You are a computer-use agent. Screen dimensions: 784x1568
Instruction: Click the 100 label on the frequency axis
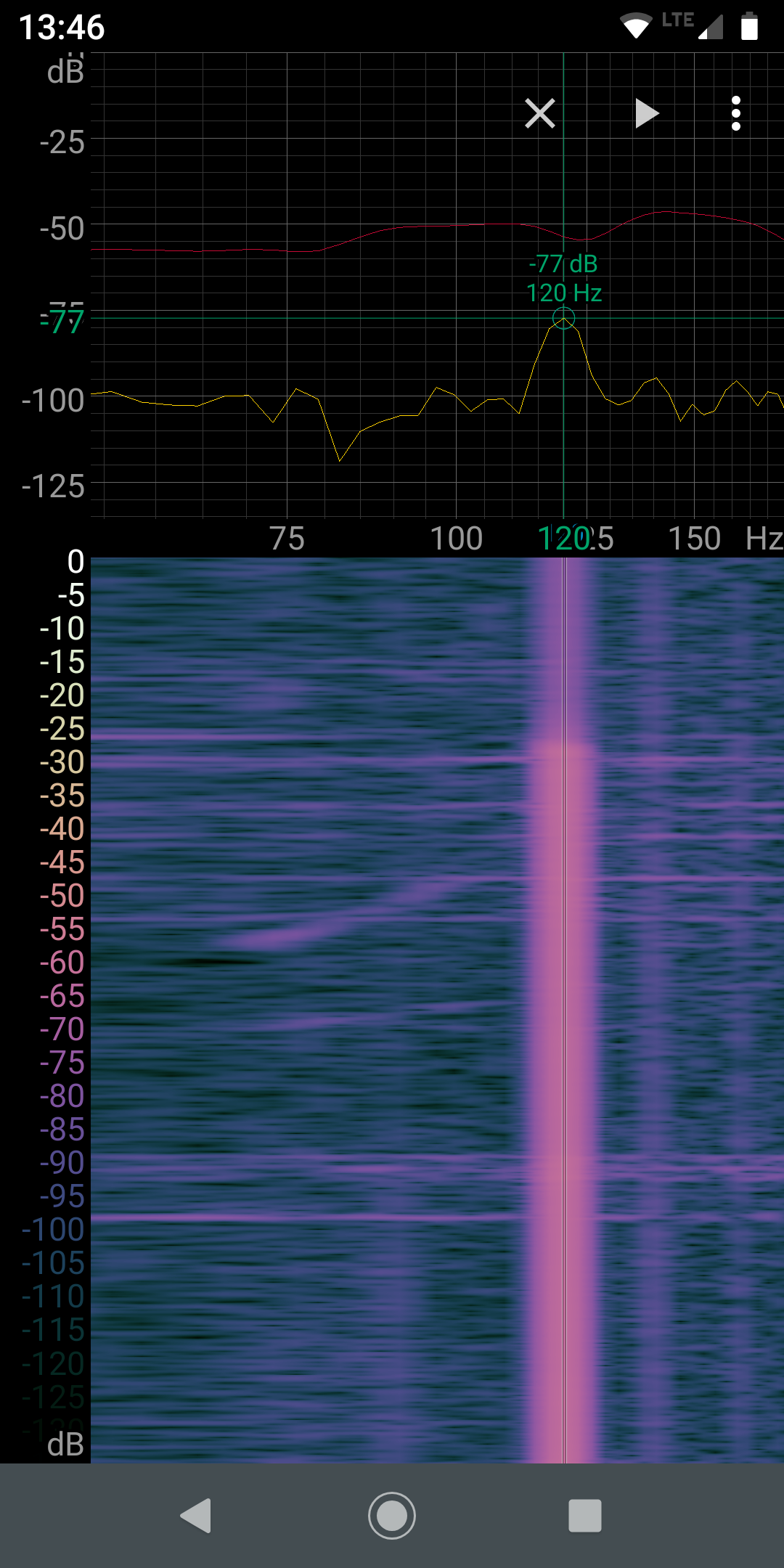point(456,539)
